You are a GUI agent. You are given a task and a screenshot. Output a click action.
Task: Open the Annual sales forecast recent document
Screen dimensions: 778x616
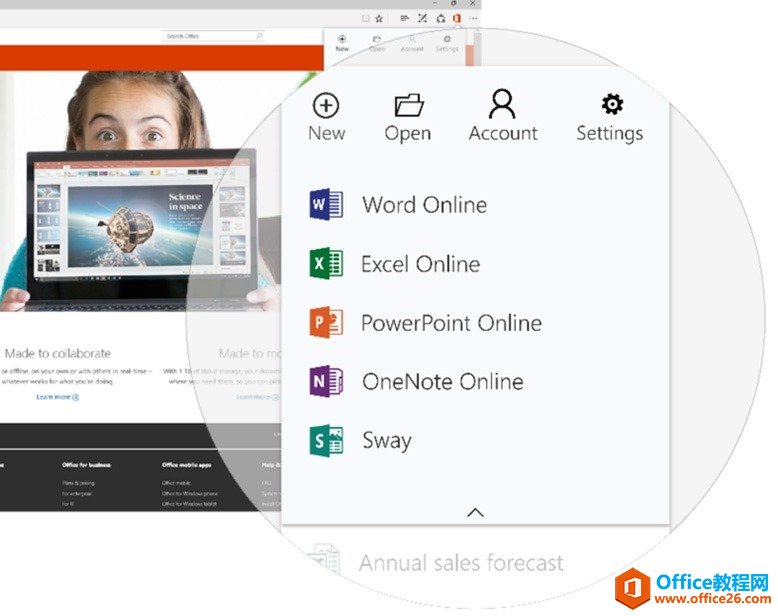(436, 562)
